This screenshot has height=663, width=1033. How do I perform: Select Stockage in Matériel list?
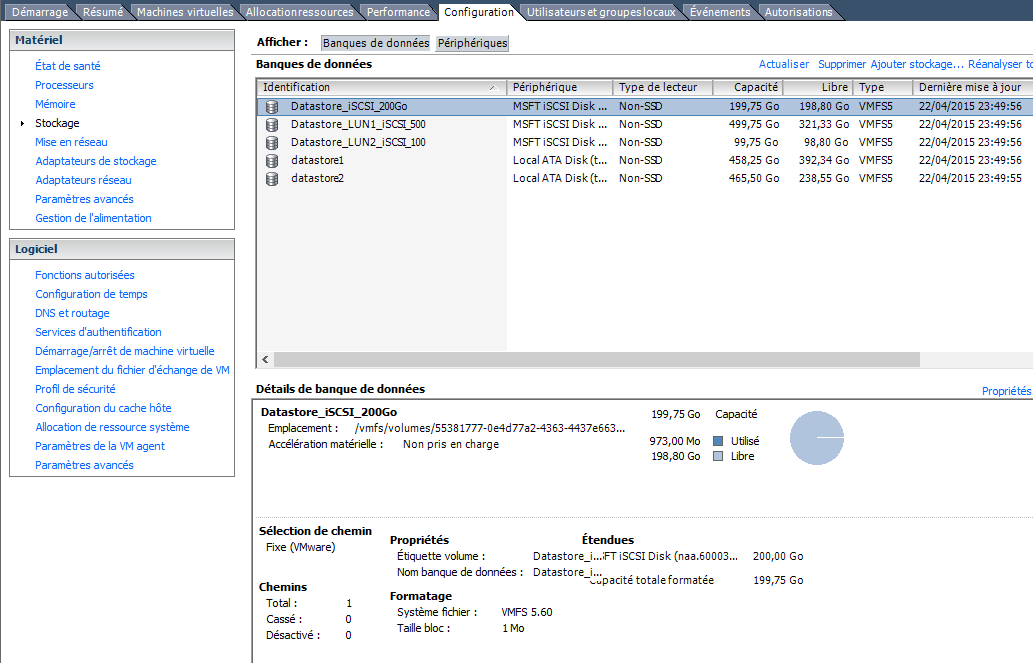point(57,123)
